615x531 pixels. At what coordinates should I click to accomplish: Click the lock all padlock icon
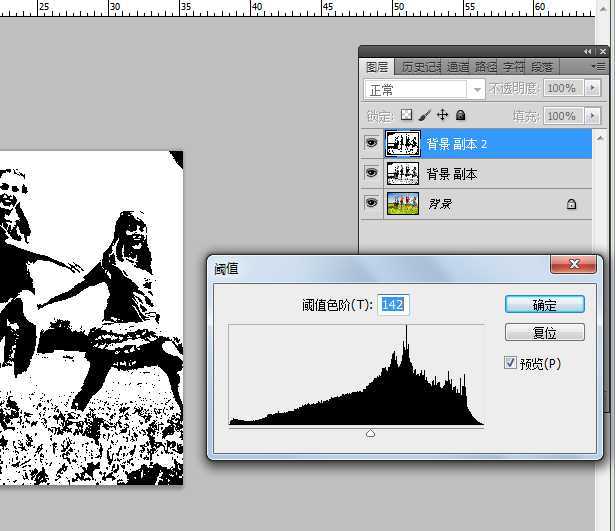(x=460, y=116)
